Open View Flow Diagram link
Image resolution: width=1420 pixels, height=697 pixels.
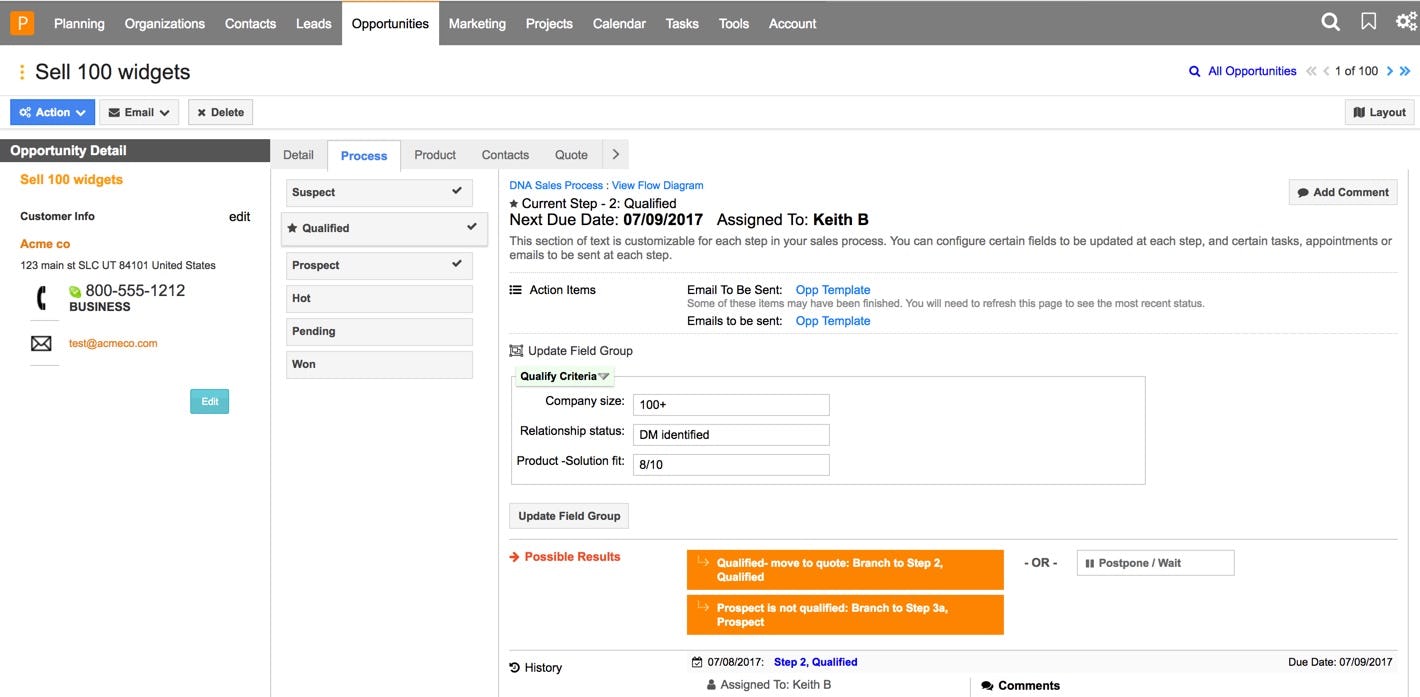click(657, 185)
